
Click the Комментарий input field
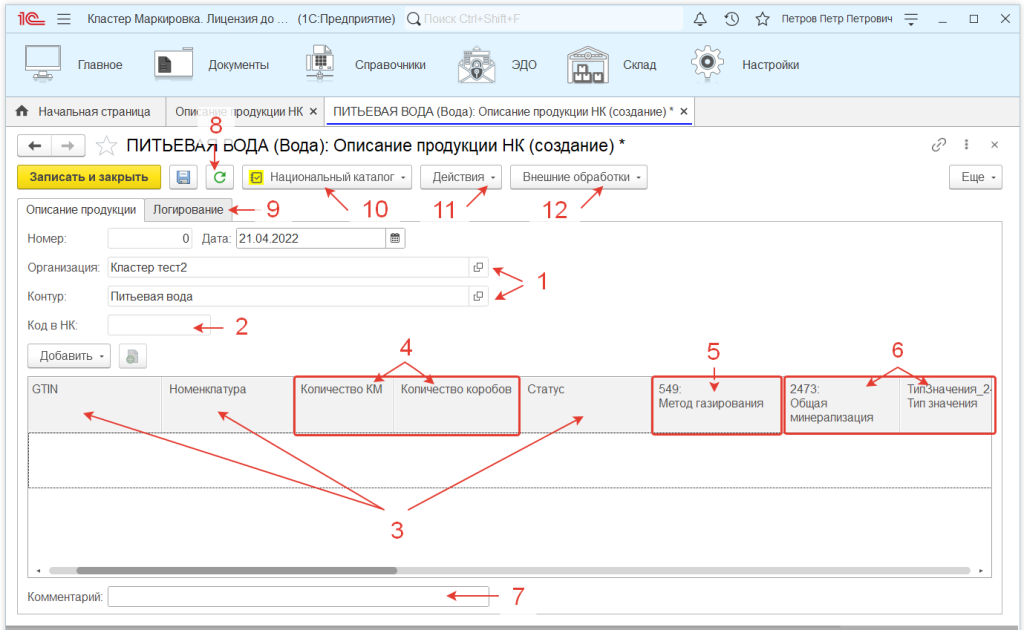[x=298, y=597]
